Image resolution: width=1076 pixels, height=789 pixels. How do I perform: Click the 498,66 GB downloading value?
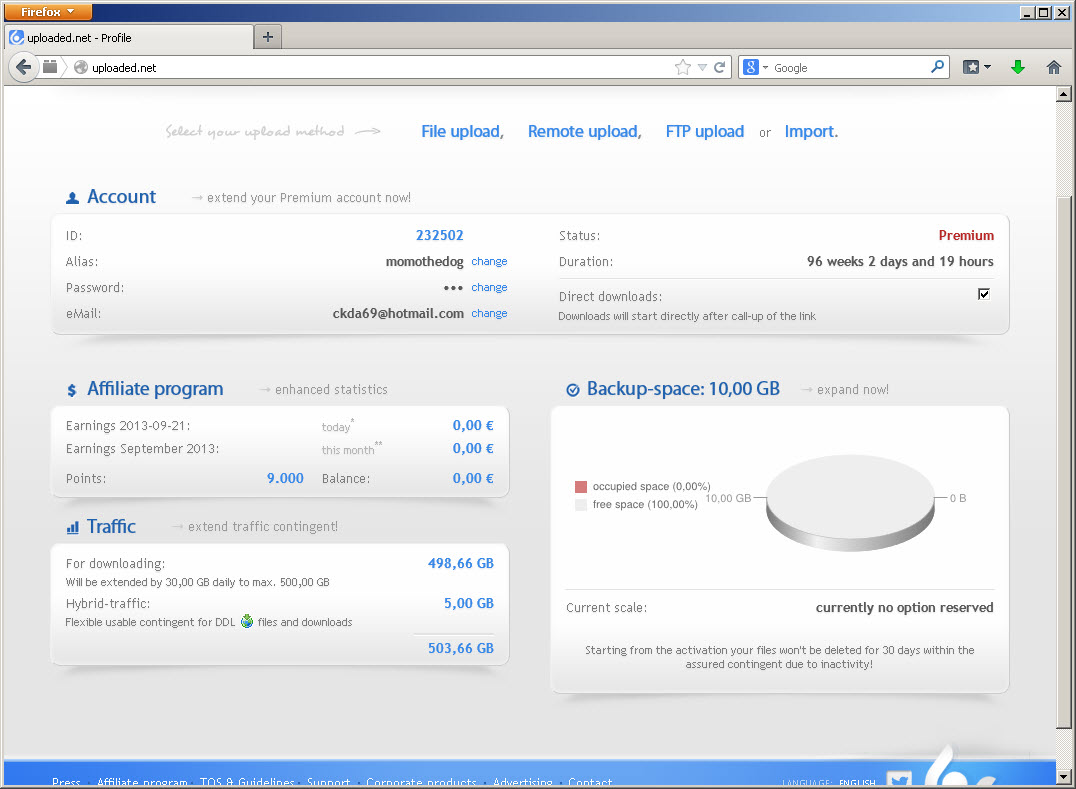pyautogui.click(x=461, y=563)
